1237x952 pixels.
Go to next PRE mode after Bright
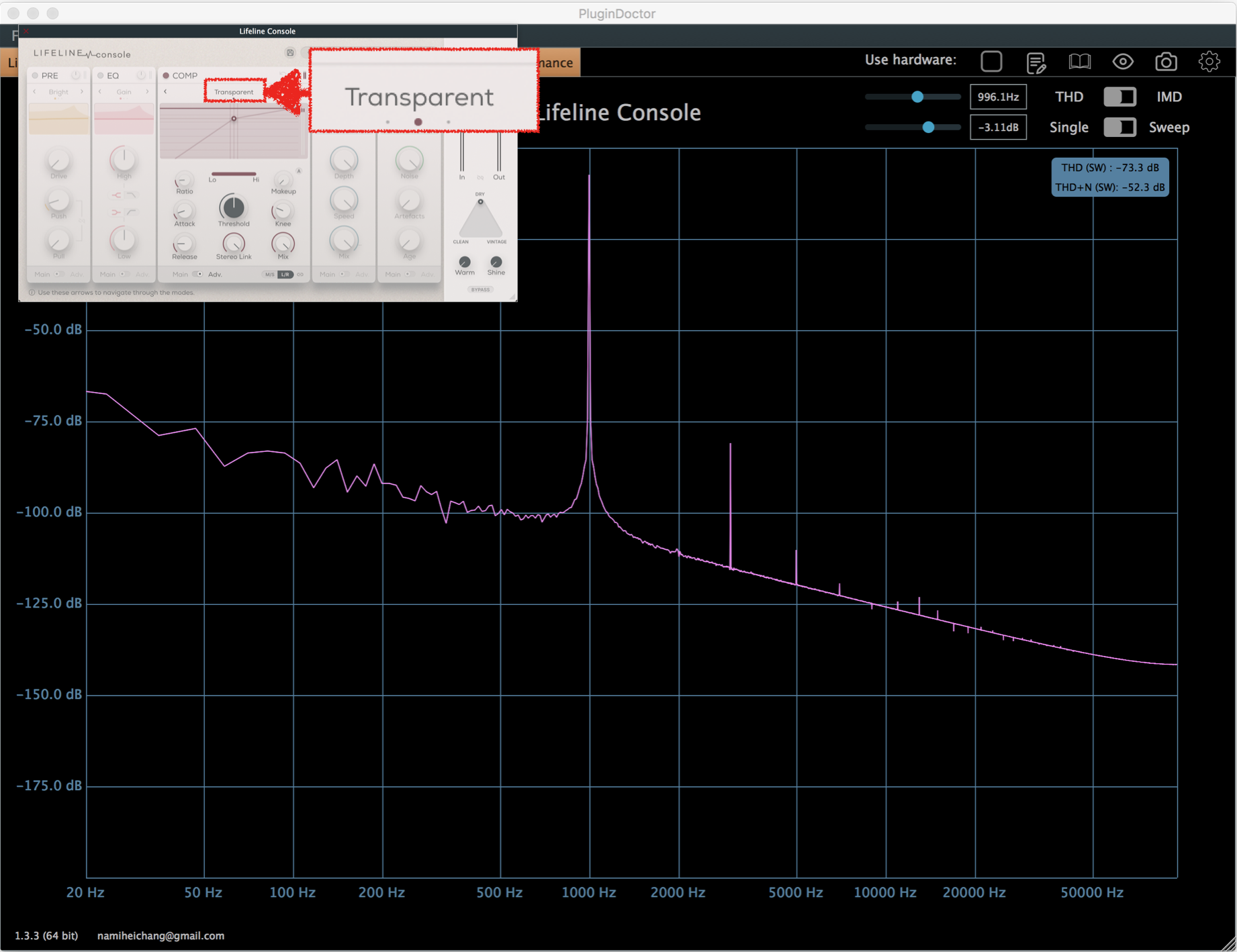pos(82,91)
